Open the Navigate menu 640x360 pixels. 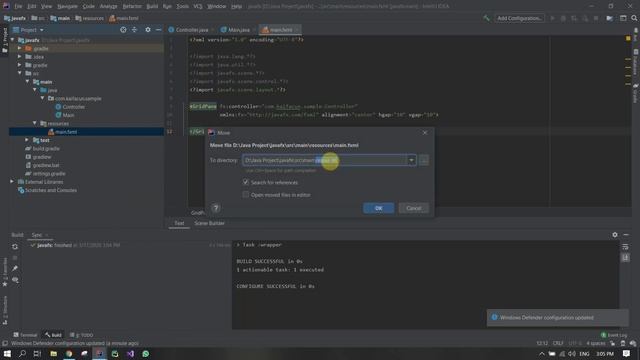tap(67, 6)
